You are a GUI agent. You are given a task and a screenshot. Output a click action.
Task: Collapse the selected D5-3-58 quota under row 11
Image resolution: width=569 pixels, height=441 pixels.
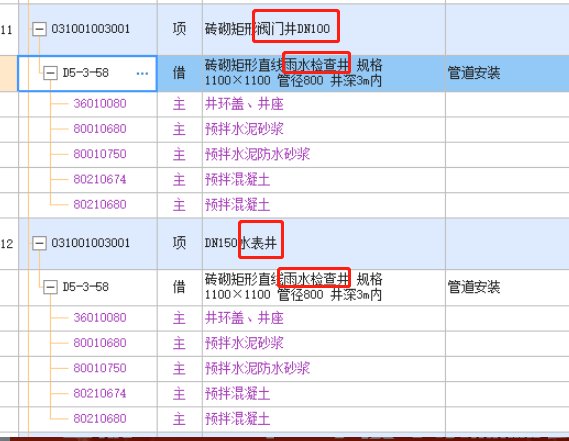tap(50, 73)
